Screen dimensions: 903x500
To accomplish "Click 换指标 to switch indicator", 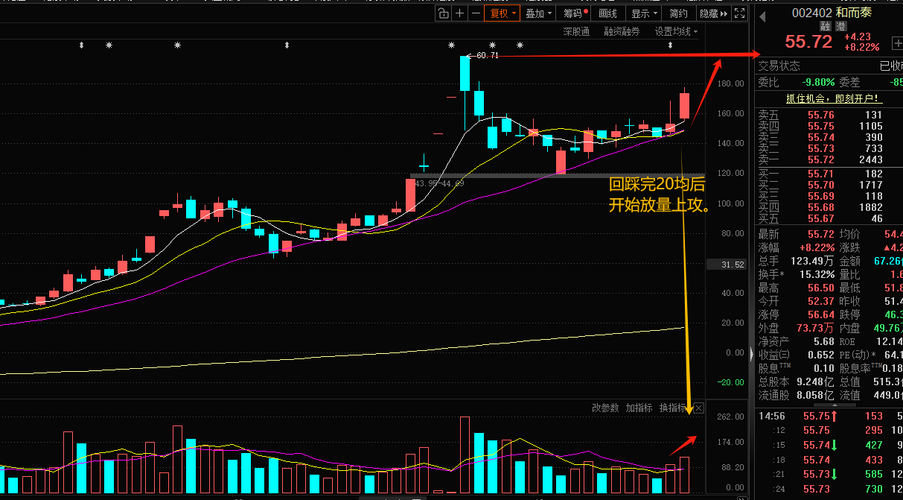I will [673, 408].
